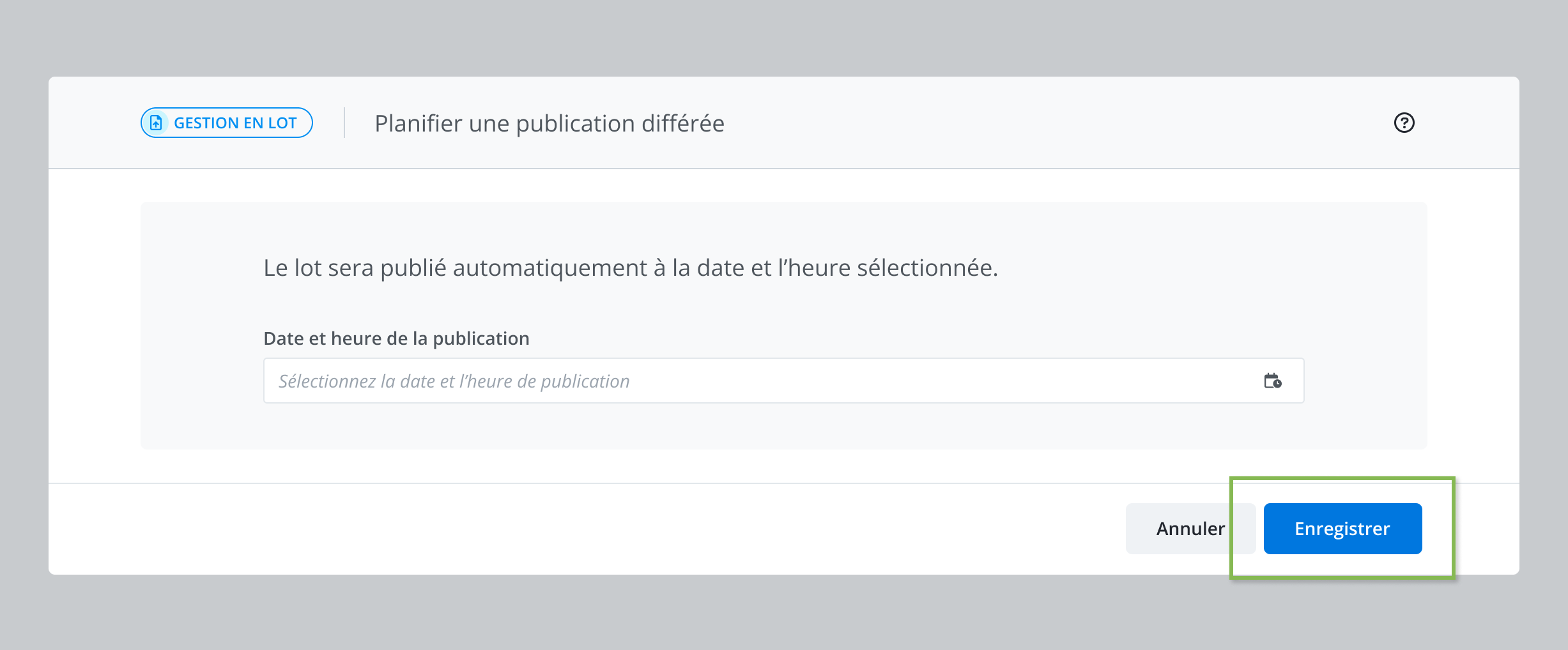The width and height of the screenshot is (1568, 650).
Task: Click the title "Planifier une publication différée"
Action: coord(550,123)
